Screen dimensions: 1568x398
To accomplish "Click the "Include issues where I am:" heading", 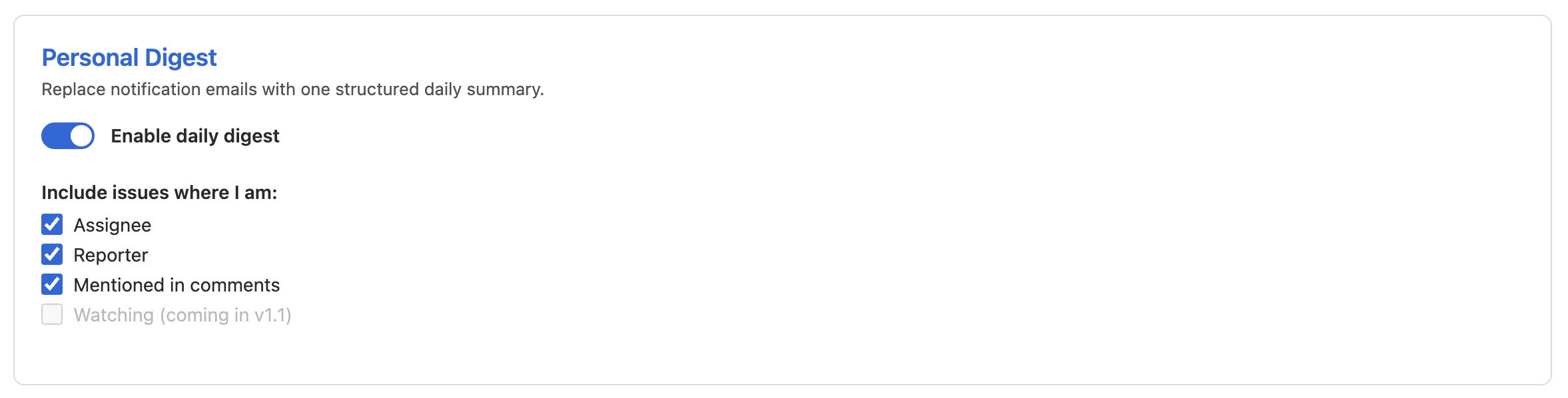I will [159, 192].
